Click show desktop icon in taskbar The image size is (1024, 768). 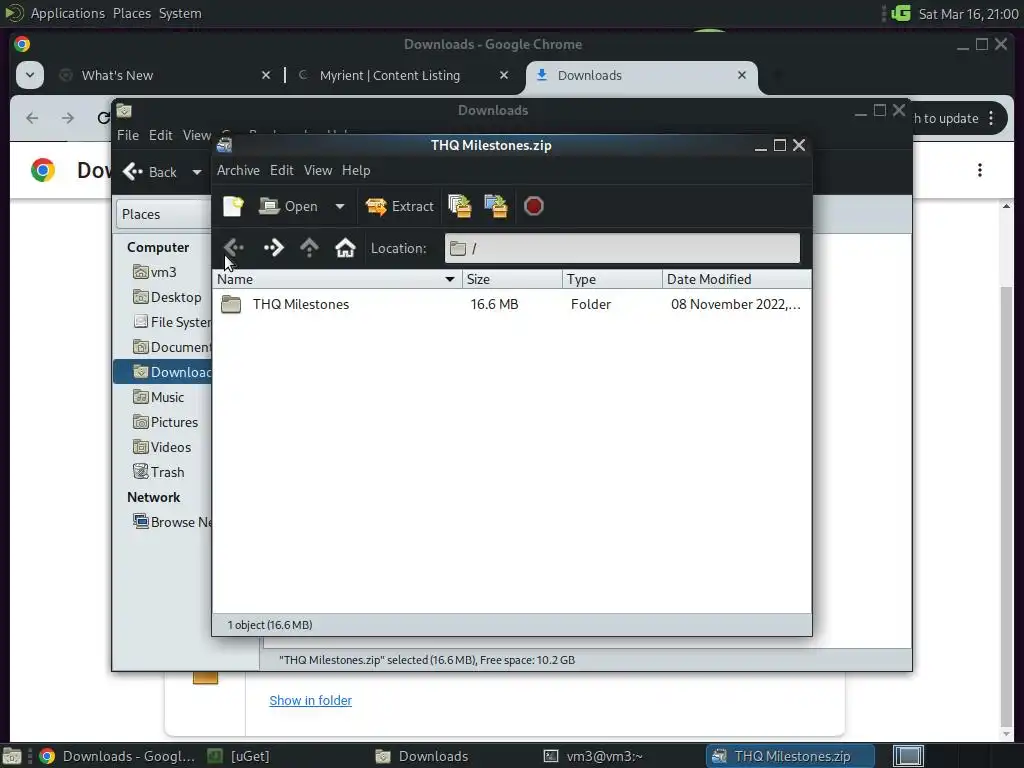tap(12, 756)
